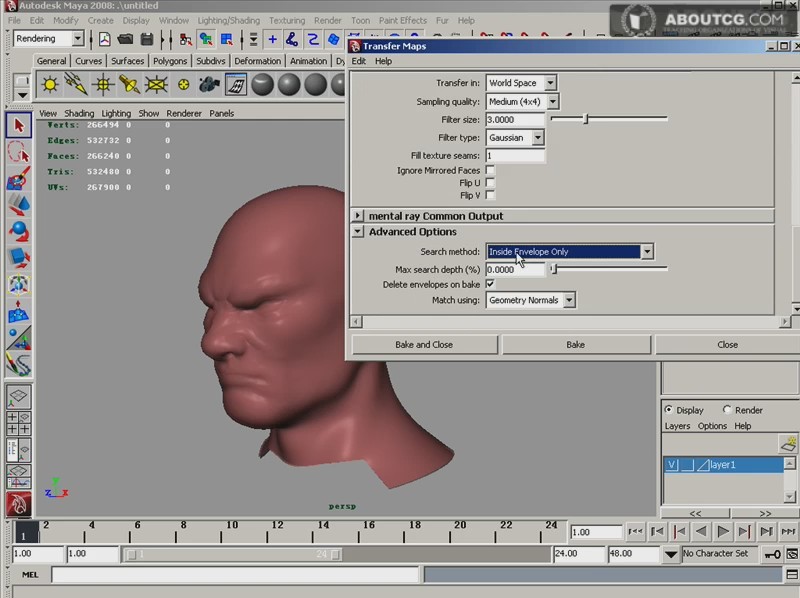The width and height of the screenshot is (800, 598).
Task: Uncheck Delete envelopes on bake
Action: [x=490, y=284]
